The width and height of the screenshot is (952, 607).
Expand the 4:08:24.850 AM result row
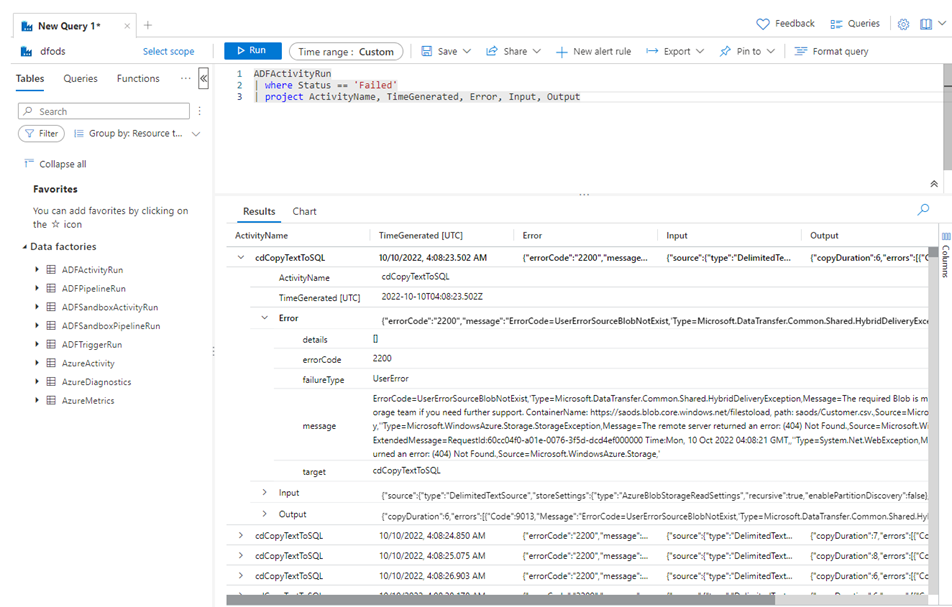coord(241,535)
